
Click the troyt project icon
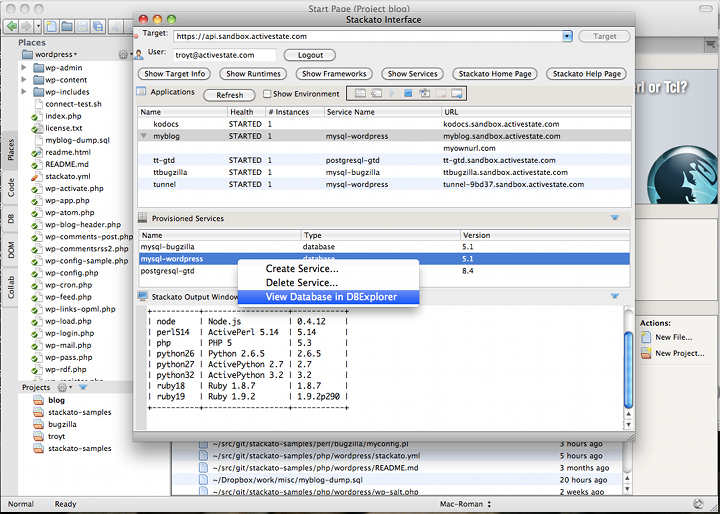38,436
